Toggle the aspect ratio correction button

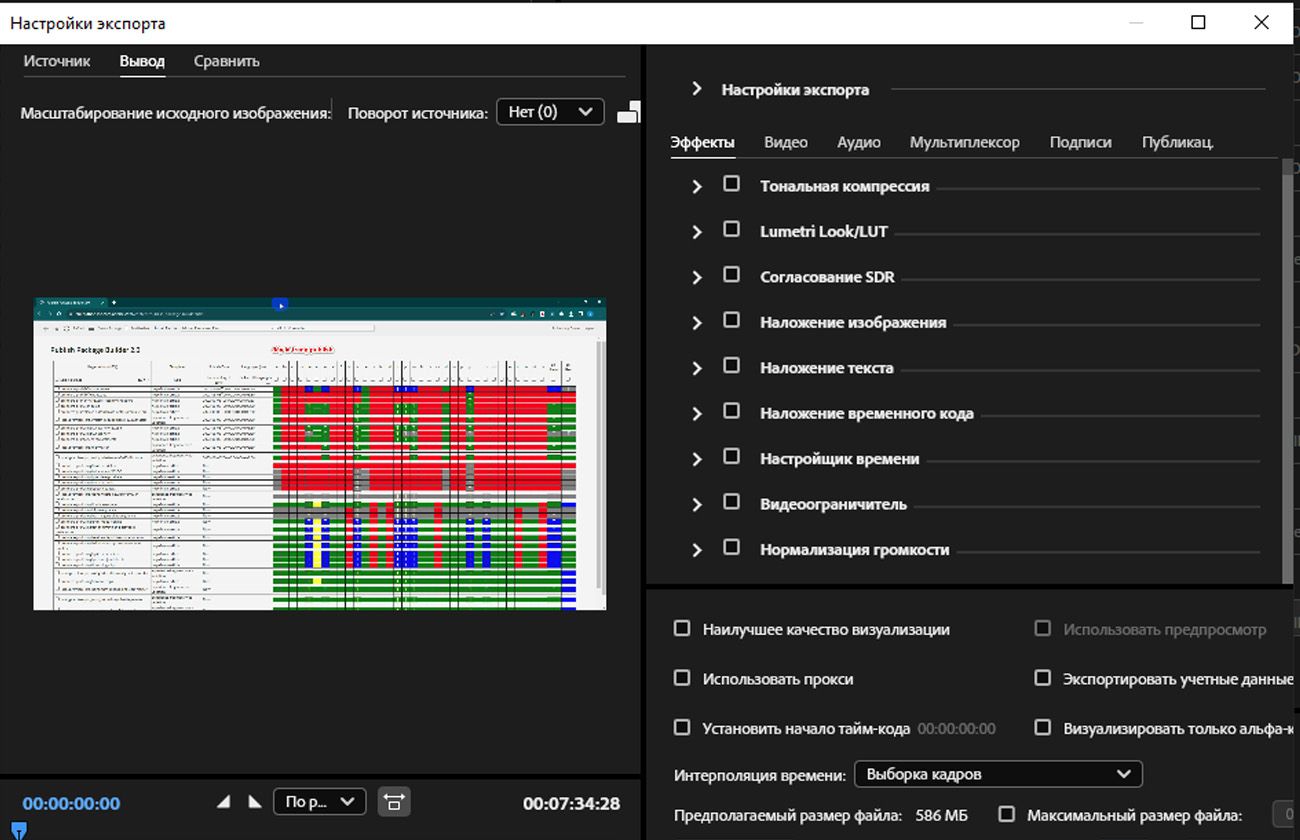[394, 802]
